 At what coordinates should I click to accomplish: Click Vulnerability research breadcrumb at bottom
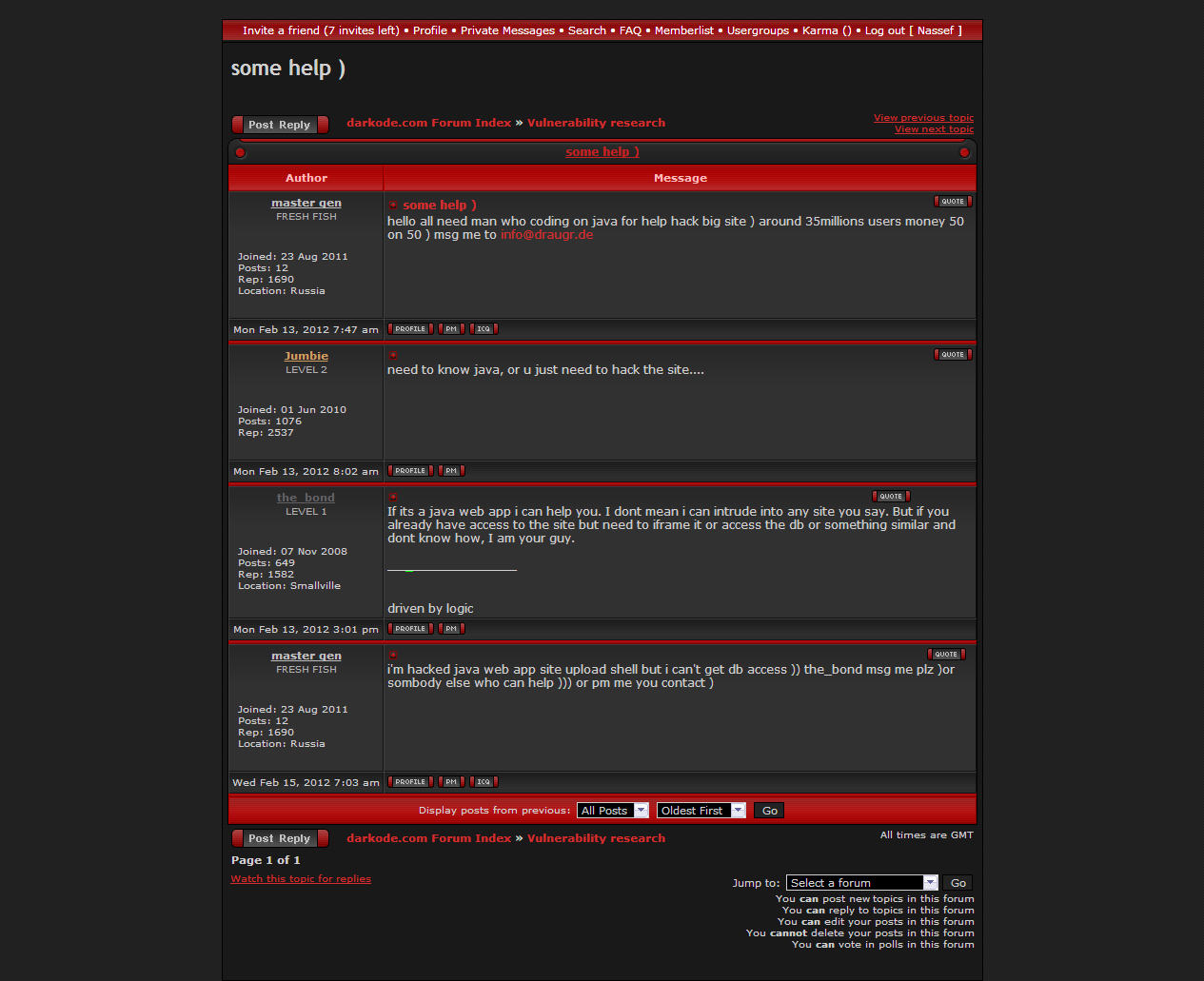(x=596, y=838)
